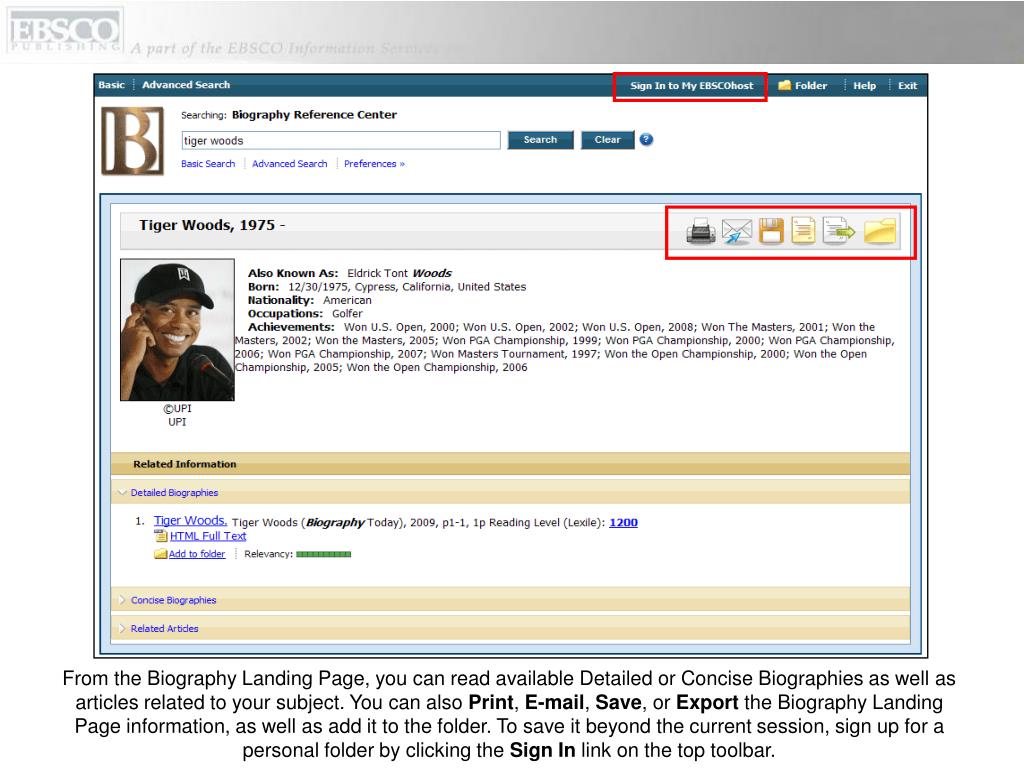Click the Also Known As Eldrick Tont Woods text
1024x768 pixels.
click(349, 273)
